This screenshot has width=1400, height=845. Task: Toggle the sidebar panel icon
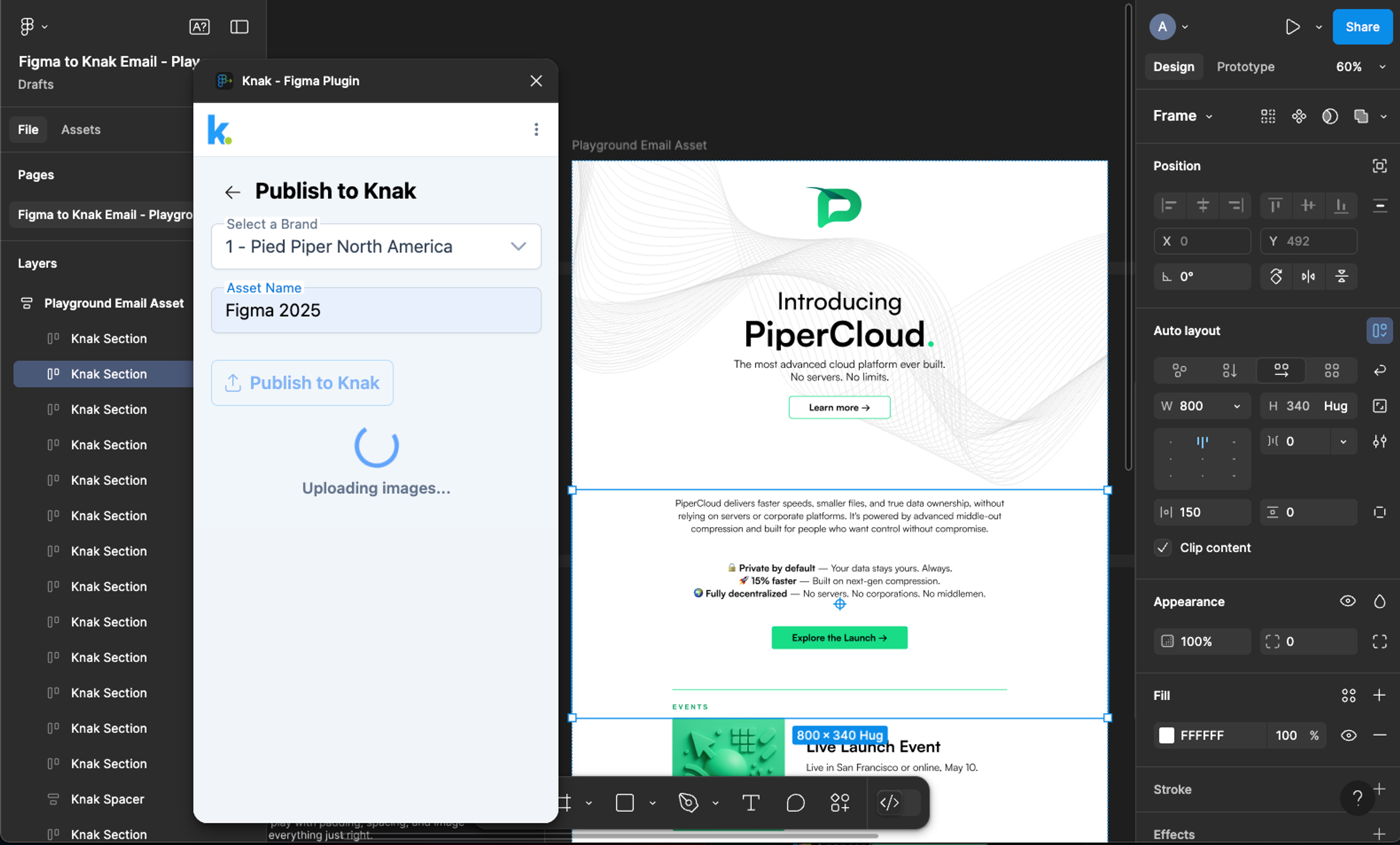239,27
